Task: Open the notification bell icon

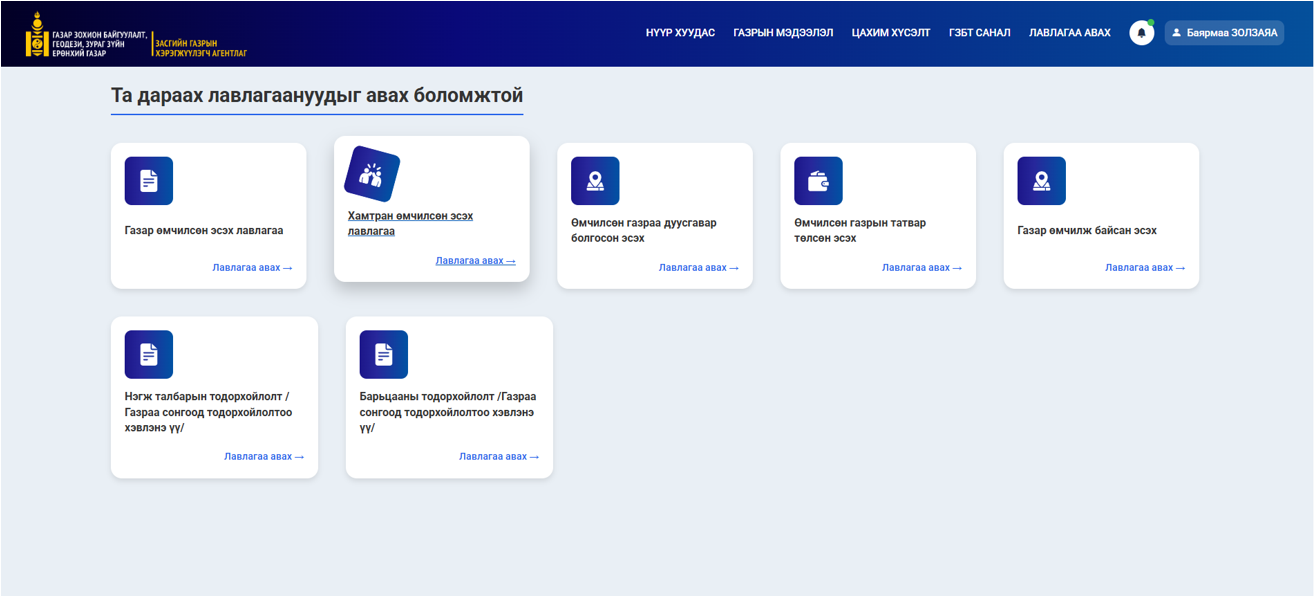Action: pyautogui.click(x=1141, y=33)
